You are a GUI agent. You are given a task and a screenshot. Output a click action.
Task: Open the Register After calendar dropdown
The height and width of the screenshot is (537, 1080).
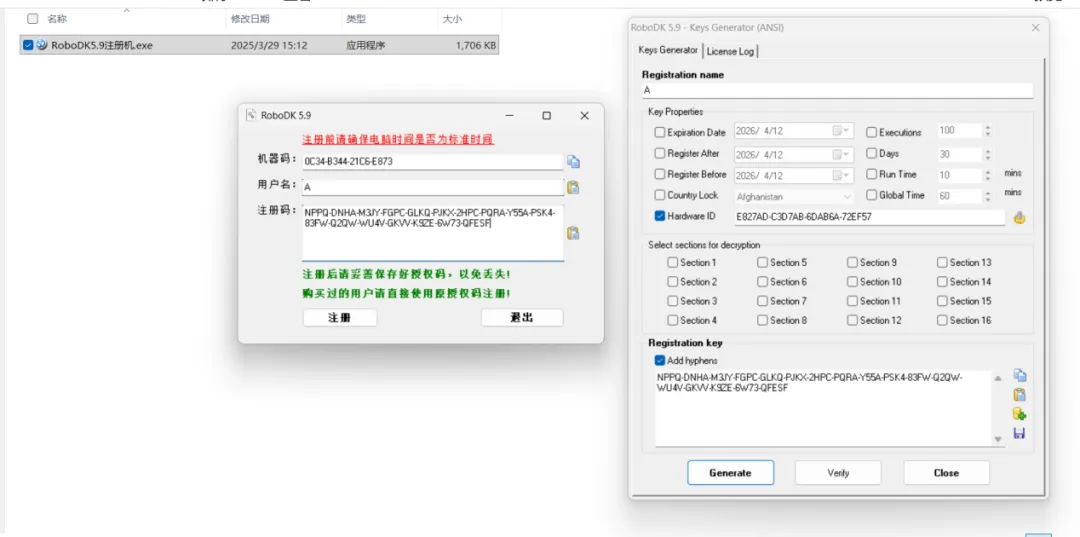(842, 154)
